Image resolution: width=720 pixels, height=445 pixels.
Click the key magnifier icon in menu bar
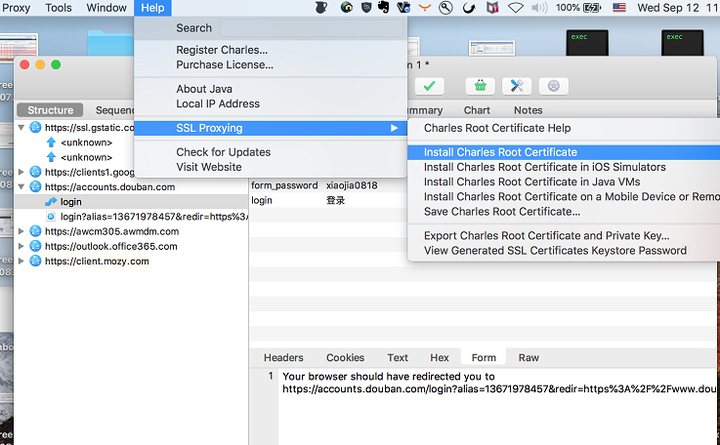pyautogui.click(x=445, y=7)
